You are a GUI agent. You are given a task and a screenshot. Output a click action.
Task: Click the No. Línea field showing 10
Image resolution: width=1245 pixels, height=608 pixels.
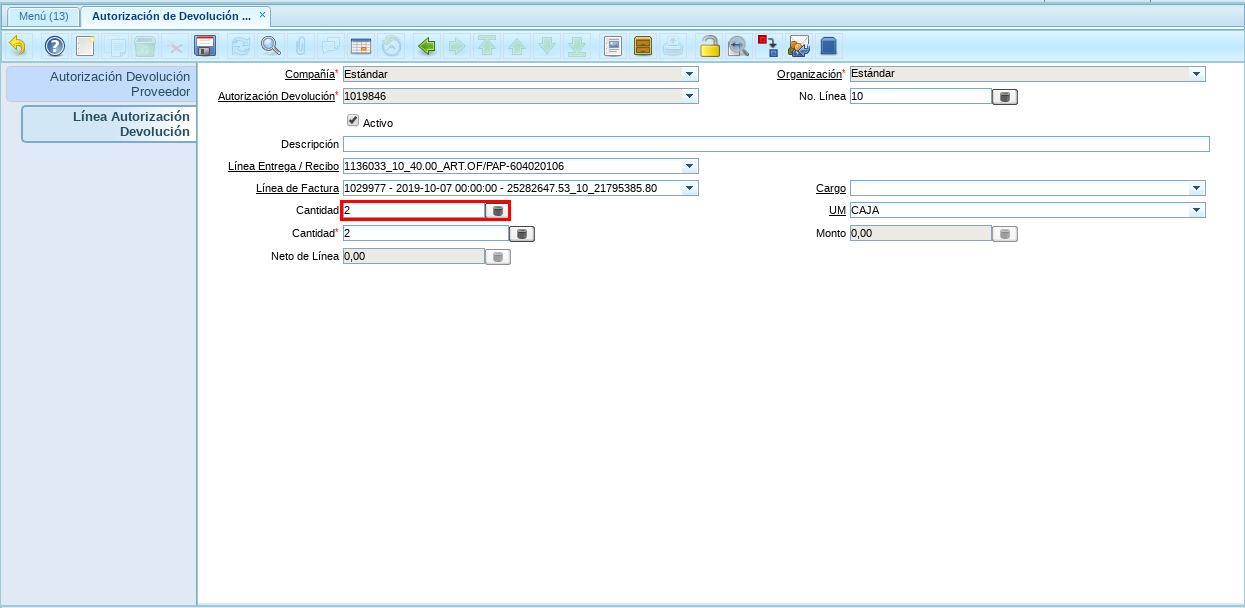coord(920,96)
